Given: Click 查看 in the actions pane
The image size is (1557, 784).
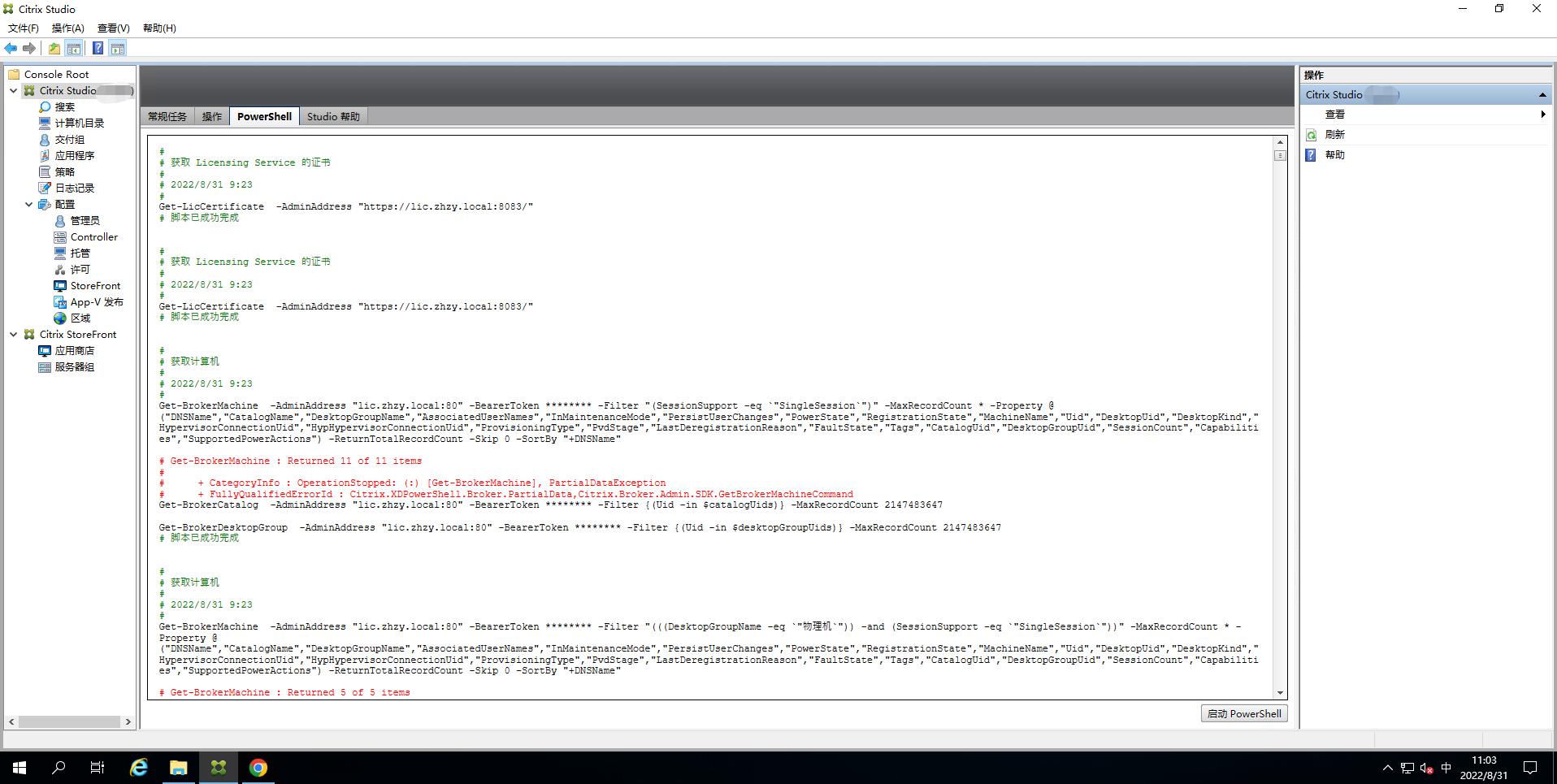Looking at the screenshot, I should point(1334,115).
